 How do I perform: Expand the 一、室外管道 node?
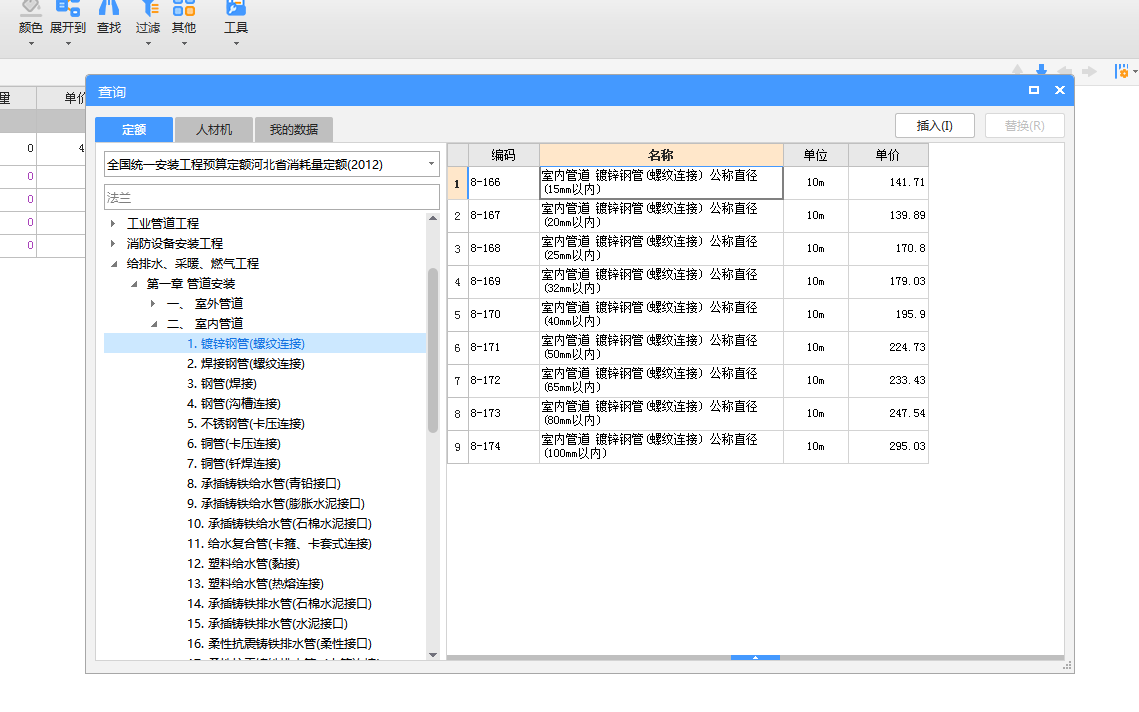153,304
